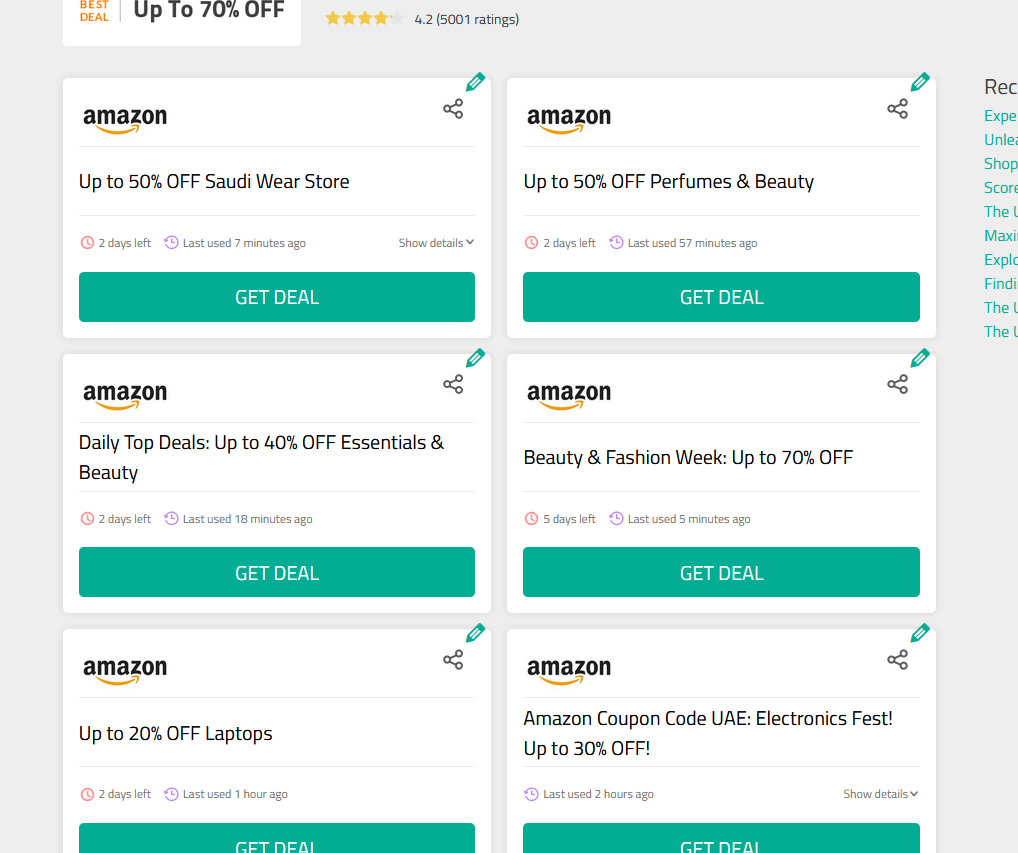
Task: Click the edit pencil on Saudi Wear Store deal
Action: click(x=475, y=81)
